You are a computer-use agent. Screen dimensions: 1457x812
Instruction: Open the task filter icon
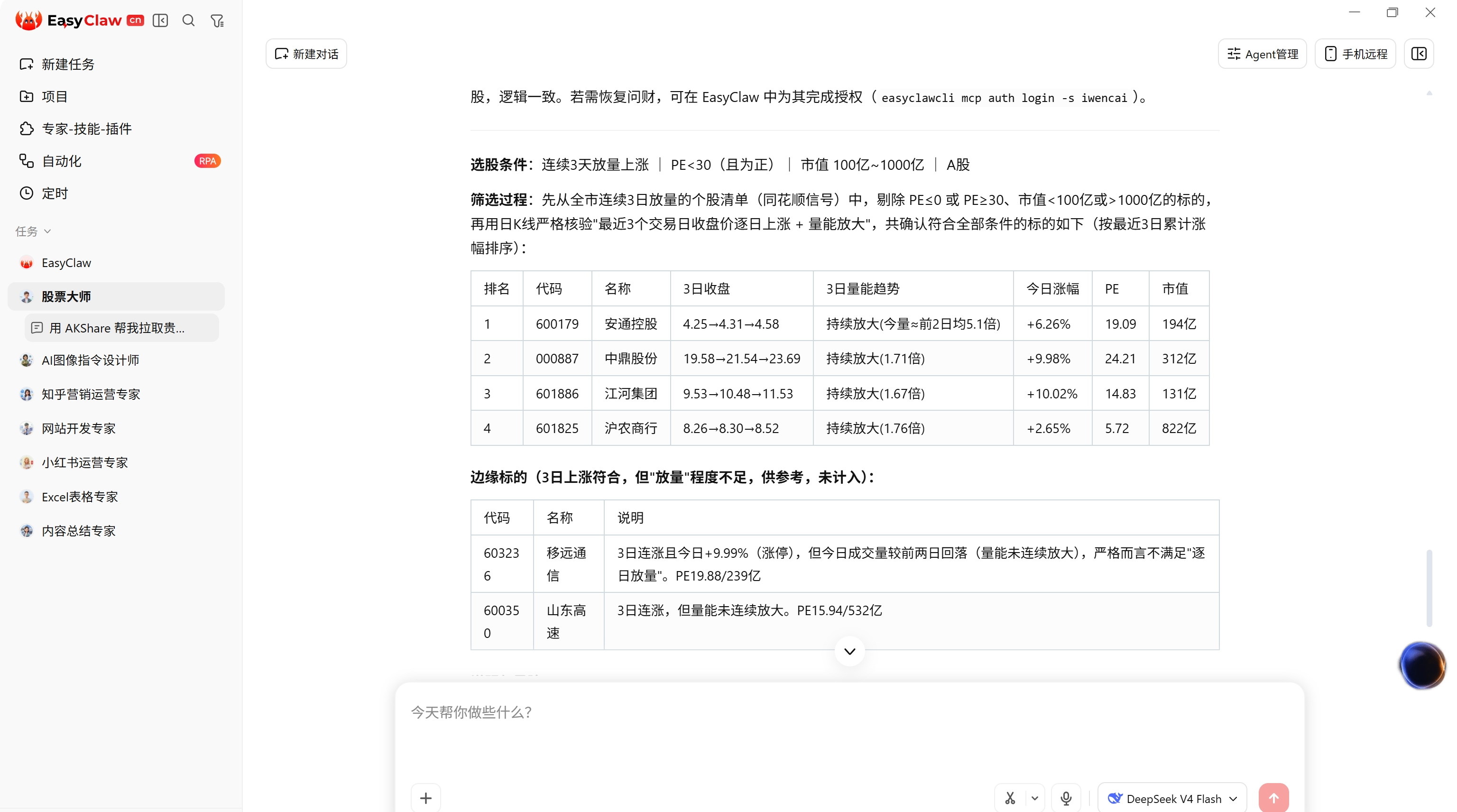[x=217, y=21]
